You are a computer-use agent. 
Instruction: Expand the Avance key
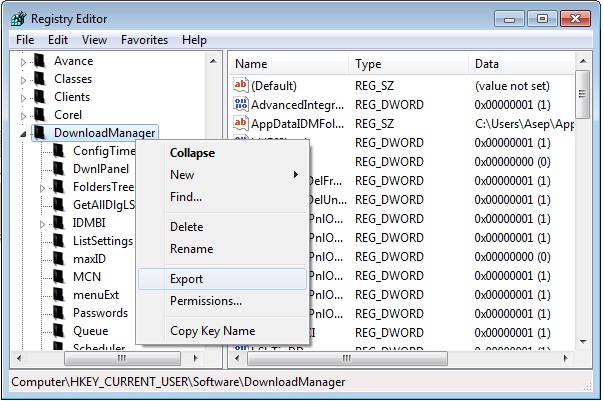tap(23, 62)
